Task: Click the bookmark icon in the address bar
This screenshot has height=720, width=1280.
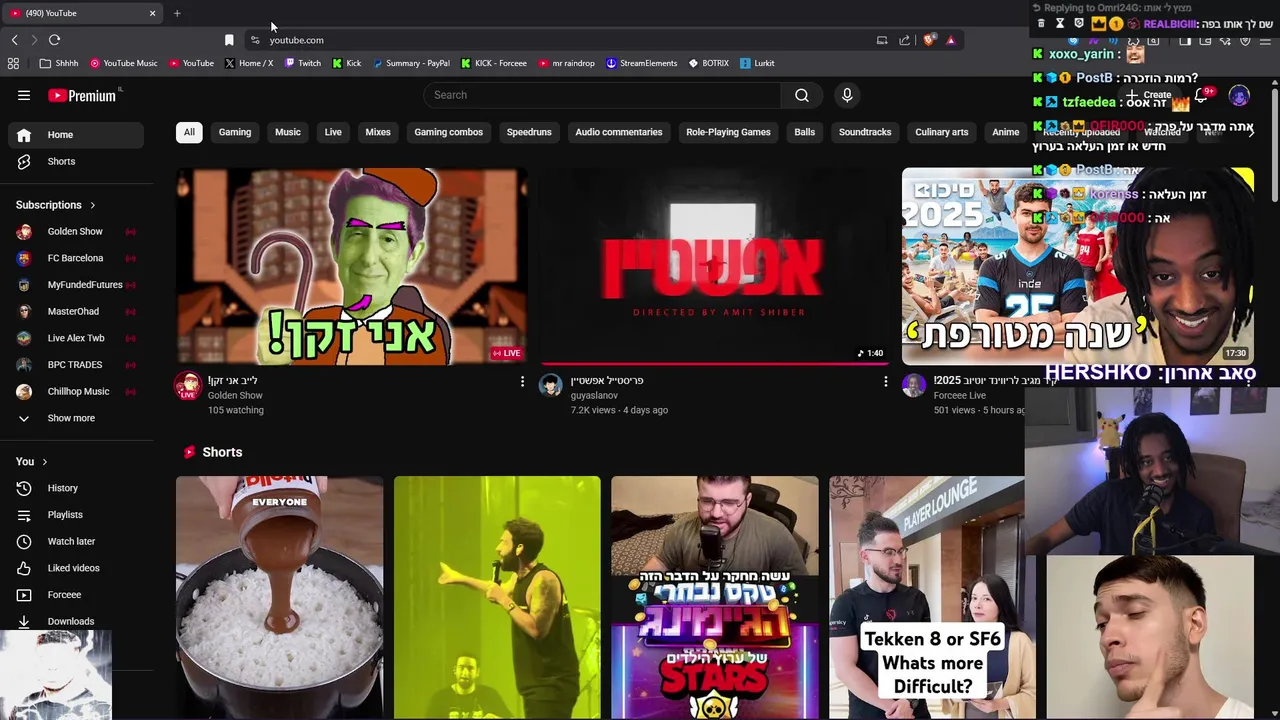Action: tap(229, 40)
